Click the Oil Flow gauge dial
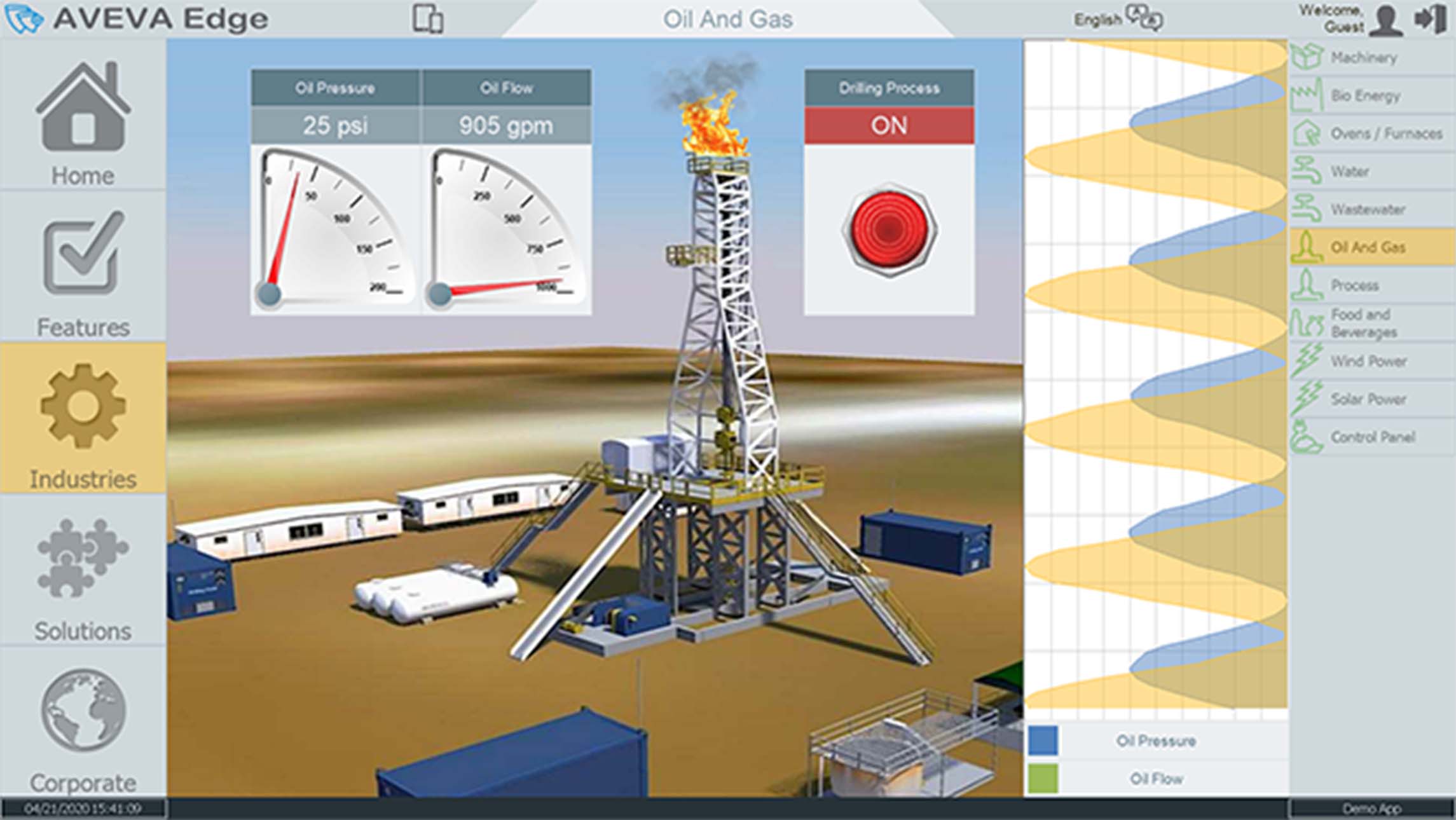The height and width of the screenshot is (820, 1456). coord(506,229)
